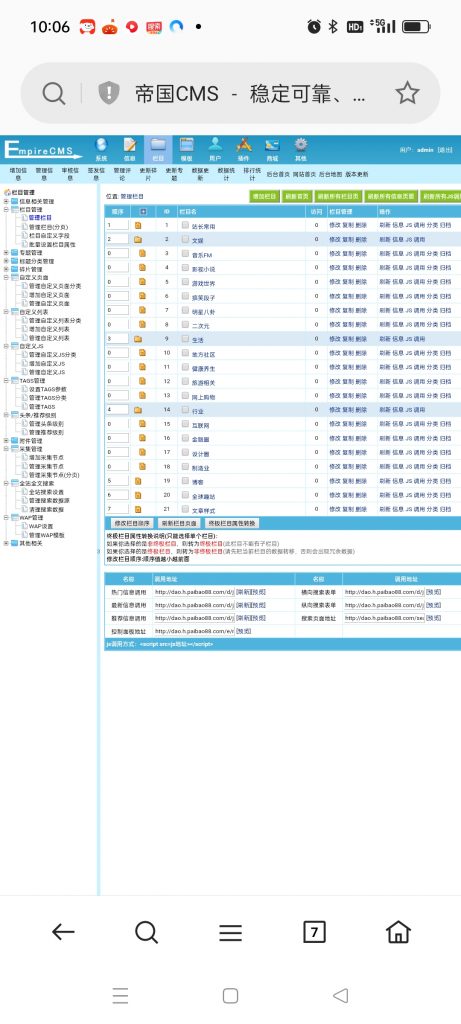Image resolution: width=461 pixels, height=1024 pixels.
Task: Open 数据统计 in the submenu bar
Action: pyautogui.click(x=227, y=174)
